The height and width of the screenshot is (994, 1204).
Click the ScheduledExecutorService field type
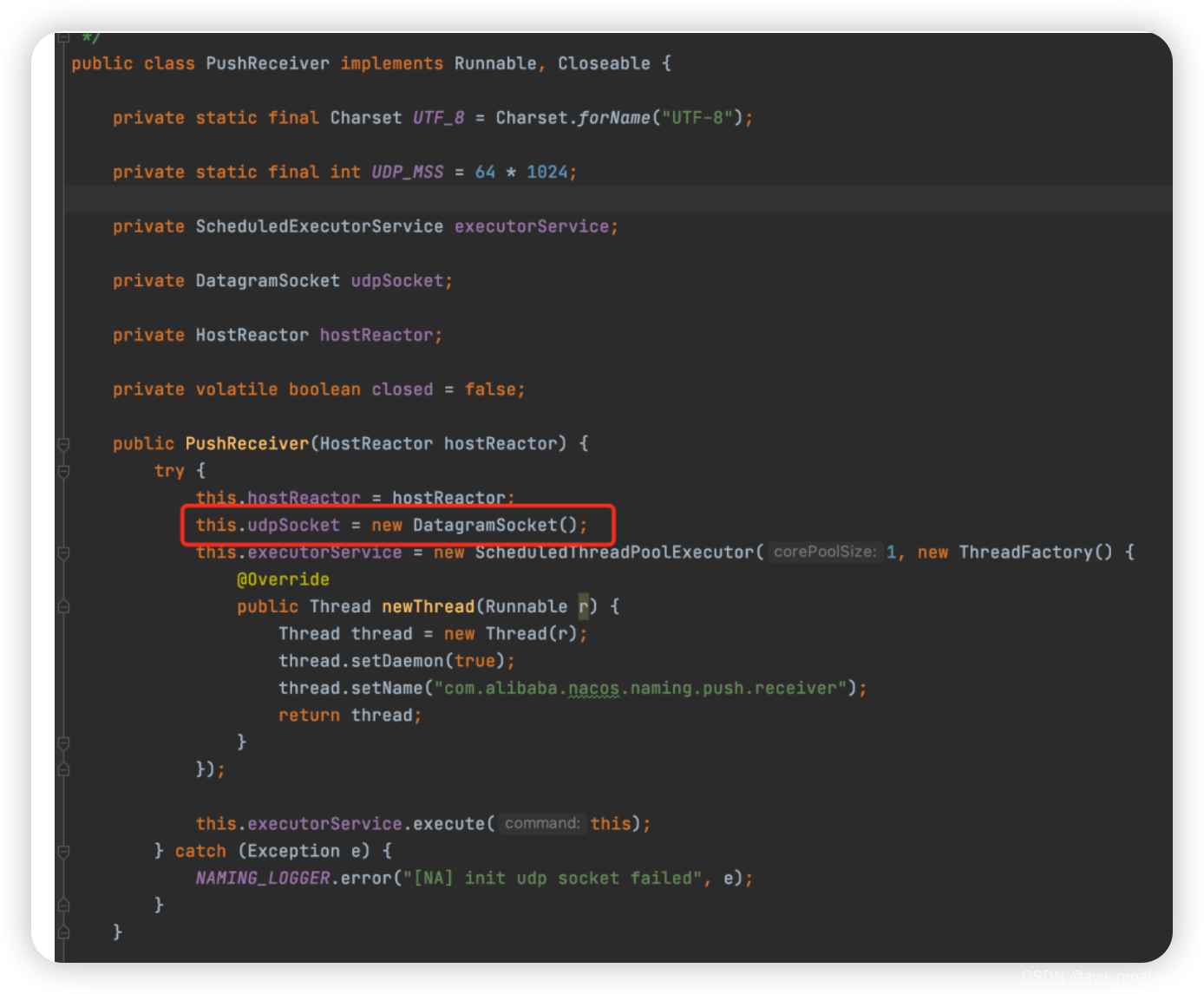pyautogui.click(x=319, y=226)
